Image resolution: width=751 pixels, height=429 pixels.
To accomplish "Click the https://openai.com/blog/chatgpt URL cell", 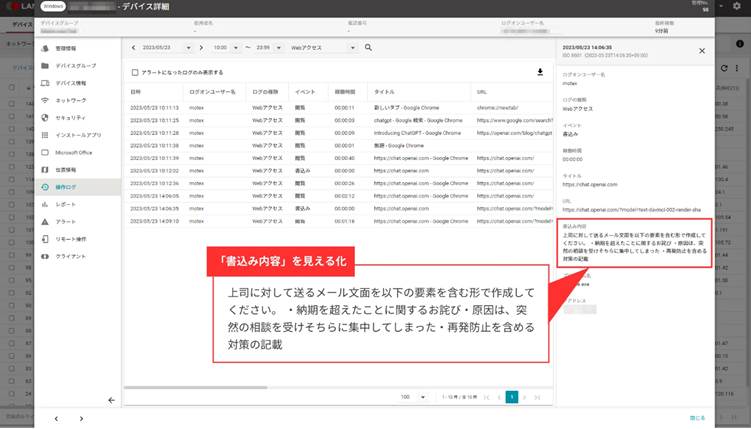I will click(x=514, y=133).
